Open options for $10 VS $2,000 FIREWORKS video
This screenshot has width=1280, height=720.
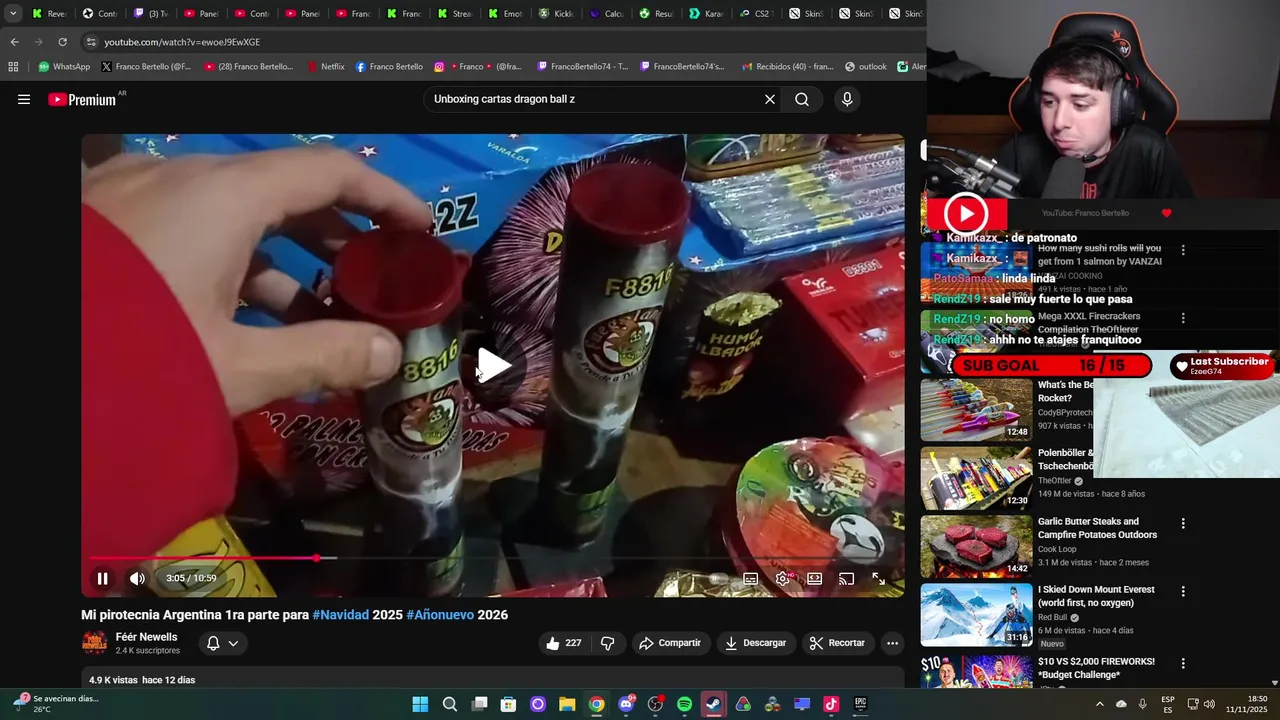click(x=1183, y=663)
